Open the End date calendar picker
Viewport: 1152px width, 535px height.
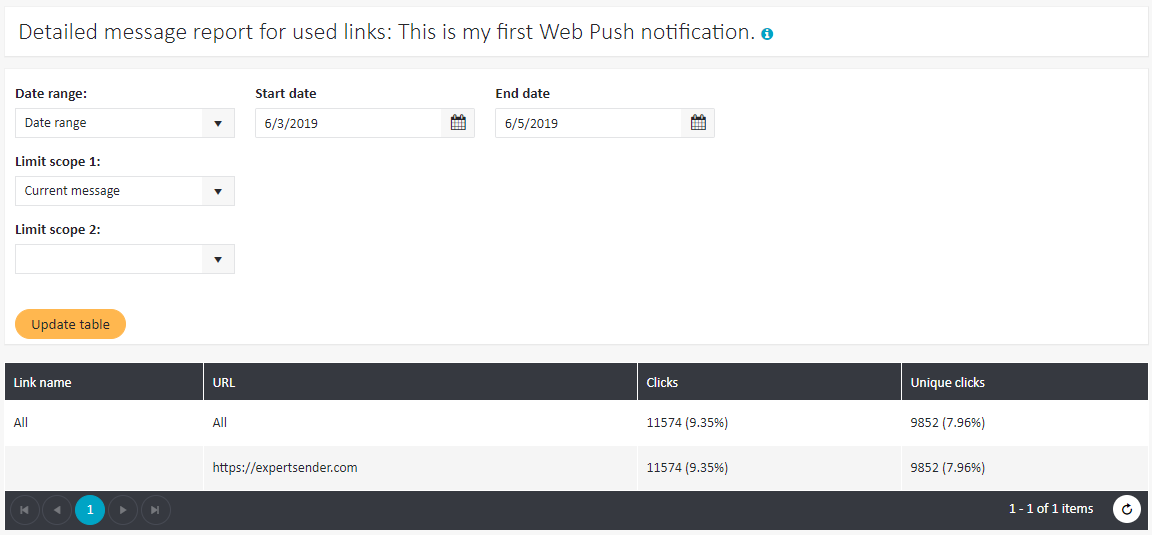[698, 123]
